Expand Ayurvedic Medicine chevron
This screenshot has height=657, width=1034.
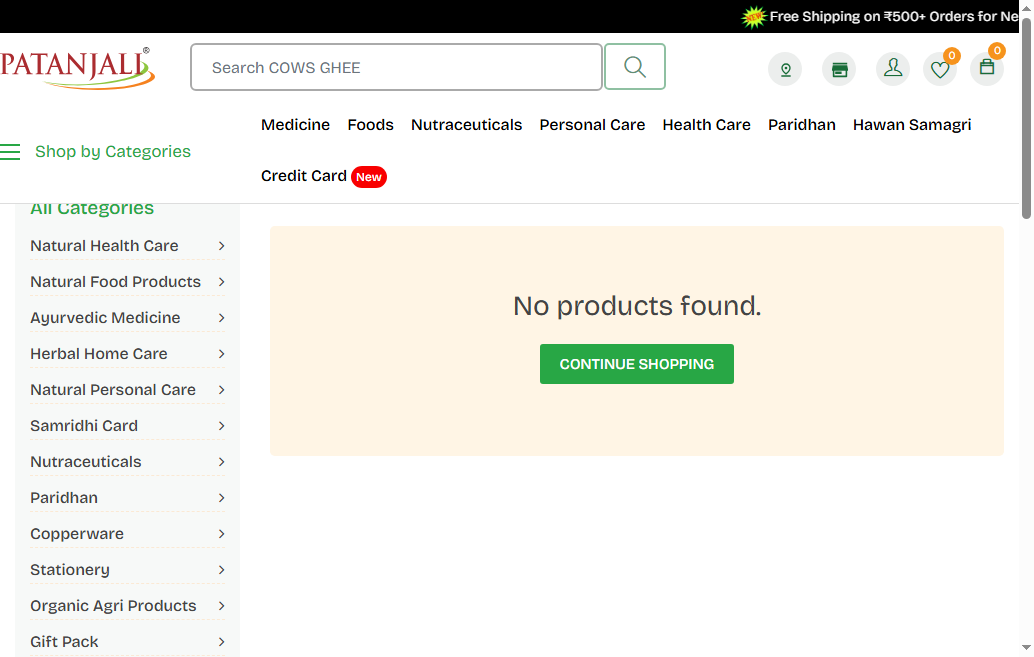[222, 318]
